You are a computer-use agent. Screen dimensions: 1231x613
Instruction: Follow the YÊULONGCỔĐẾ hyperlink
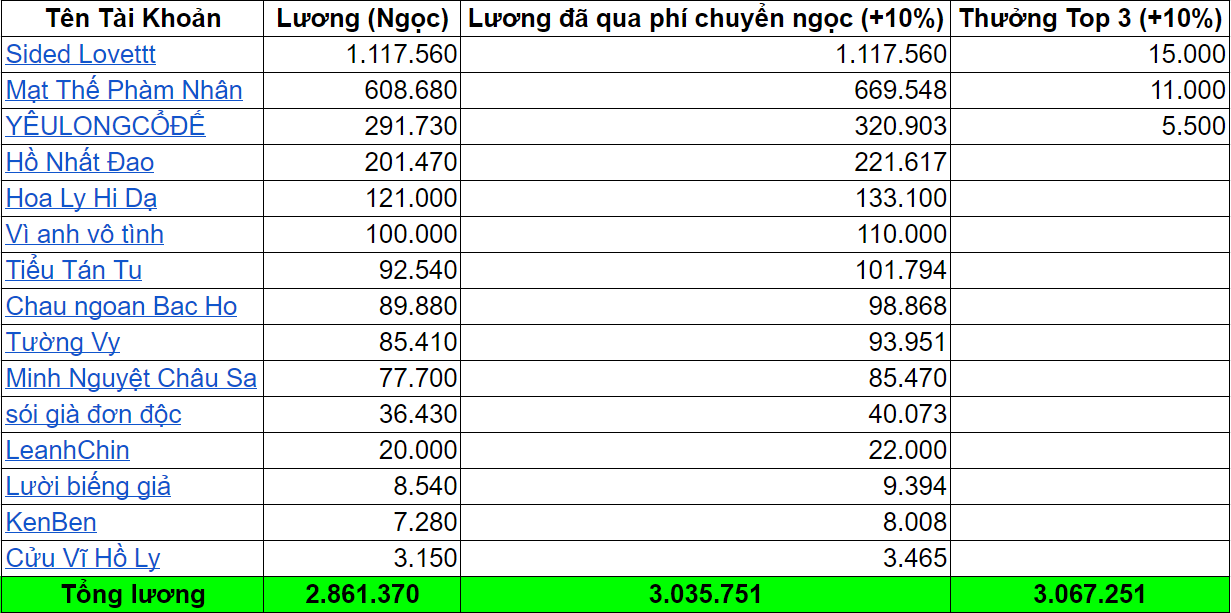[x=93, y=126]
